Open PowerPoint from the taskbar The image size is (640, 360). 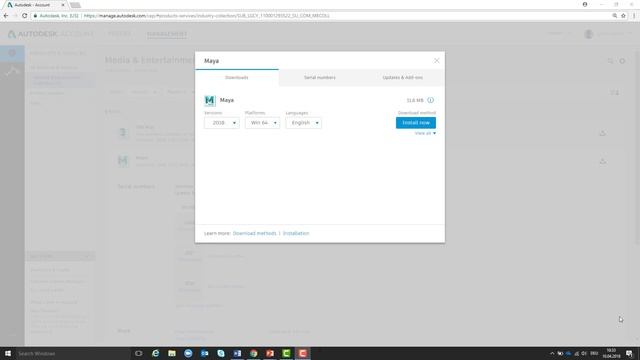[x=270, y=353]
